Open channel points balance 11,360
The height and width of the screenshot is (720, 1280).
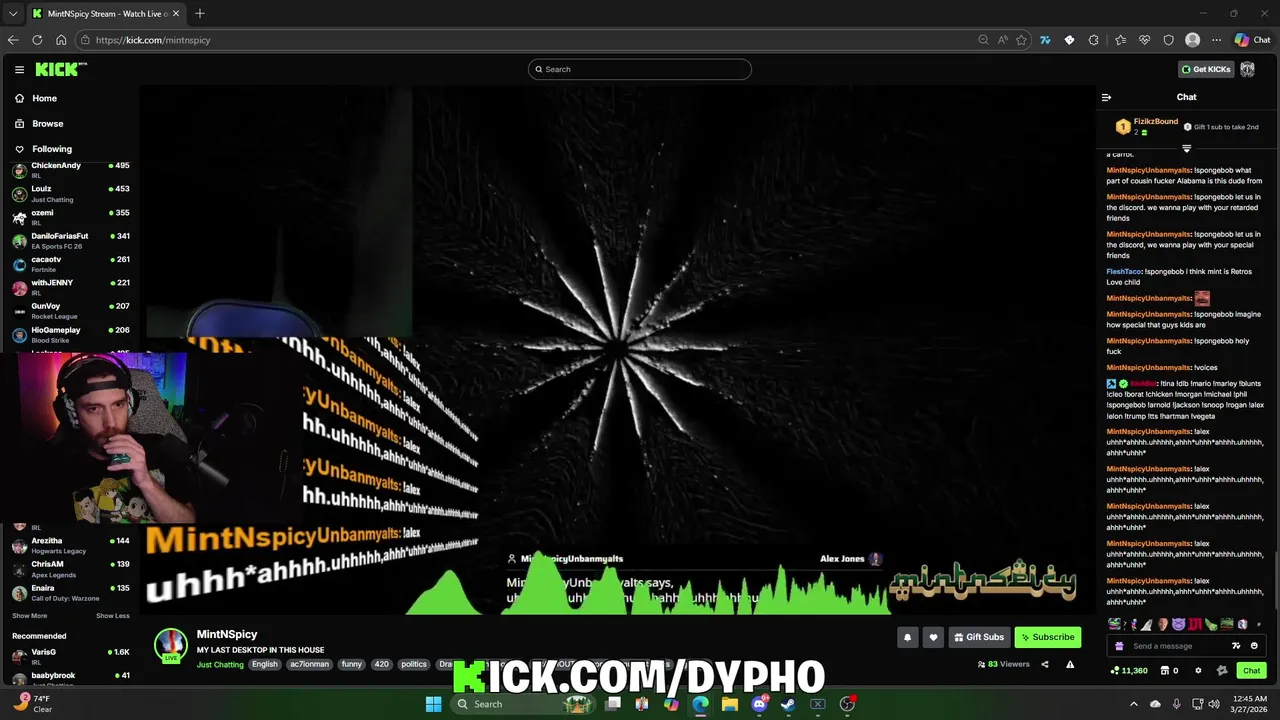coord(1129,671)
